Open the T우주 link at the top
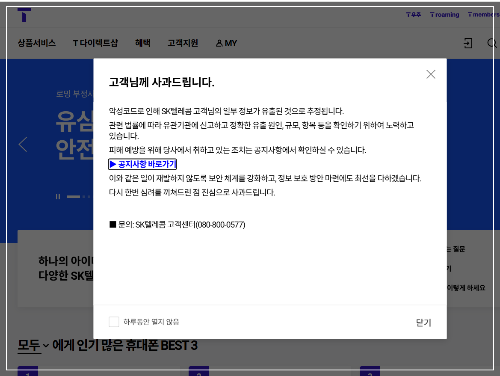The width and height of the screenshot is (500, 376). pos(413,15)
